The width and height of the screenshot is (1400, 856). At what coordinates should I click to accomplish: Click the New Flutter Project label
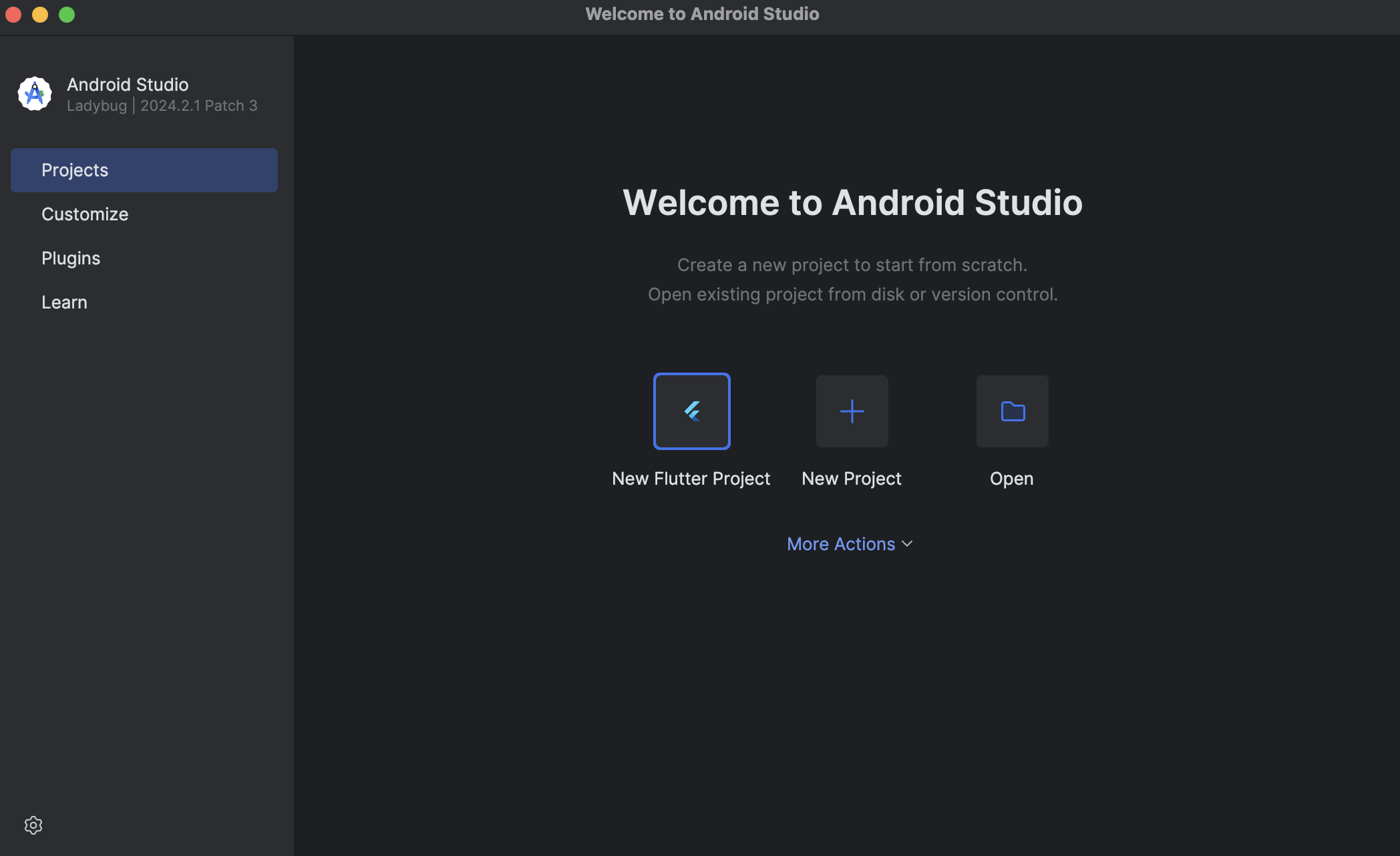click(691, 479)
